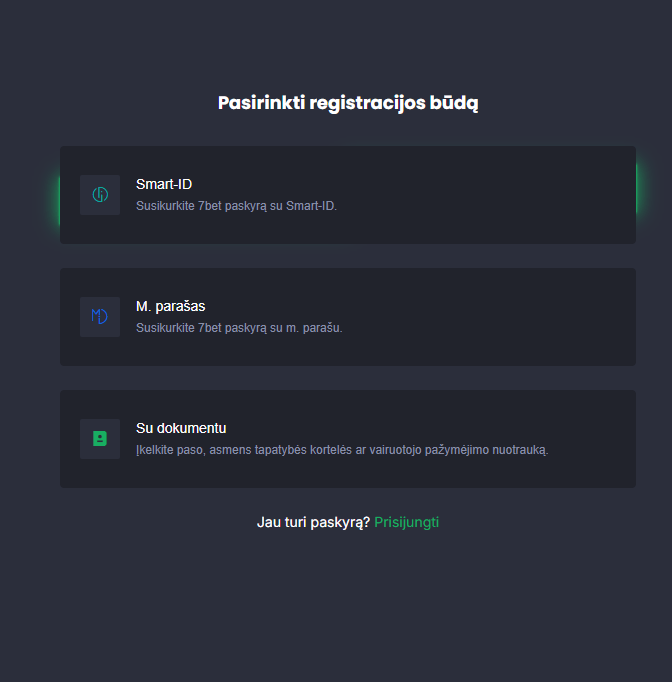The height and width of the screenshot is (682, 672).
Task: Click the 'Įkelkite paso, asmens tapatybės' description
Action: pyautogui.click(x=342, y=450)
